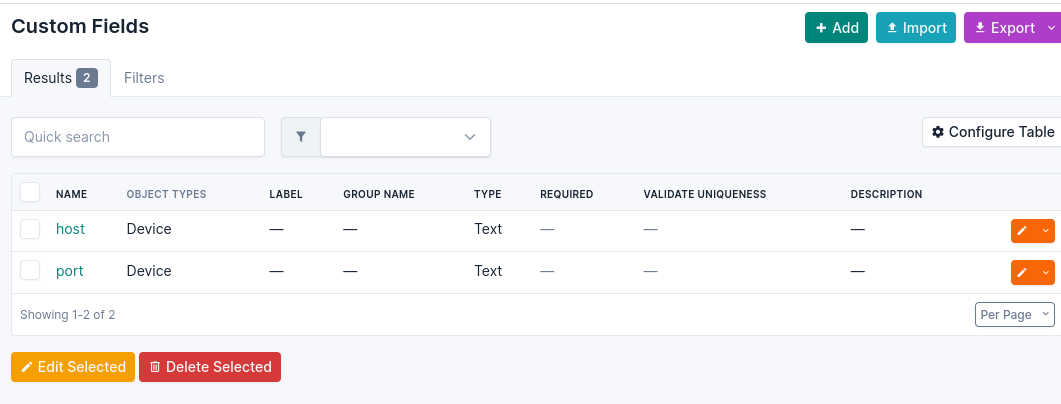Open the saved filter dropdown

[x=405, y=137]
